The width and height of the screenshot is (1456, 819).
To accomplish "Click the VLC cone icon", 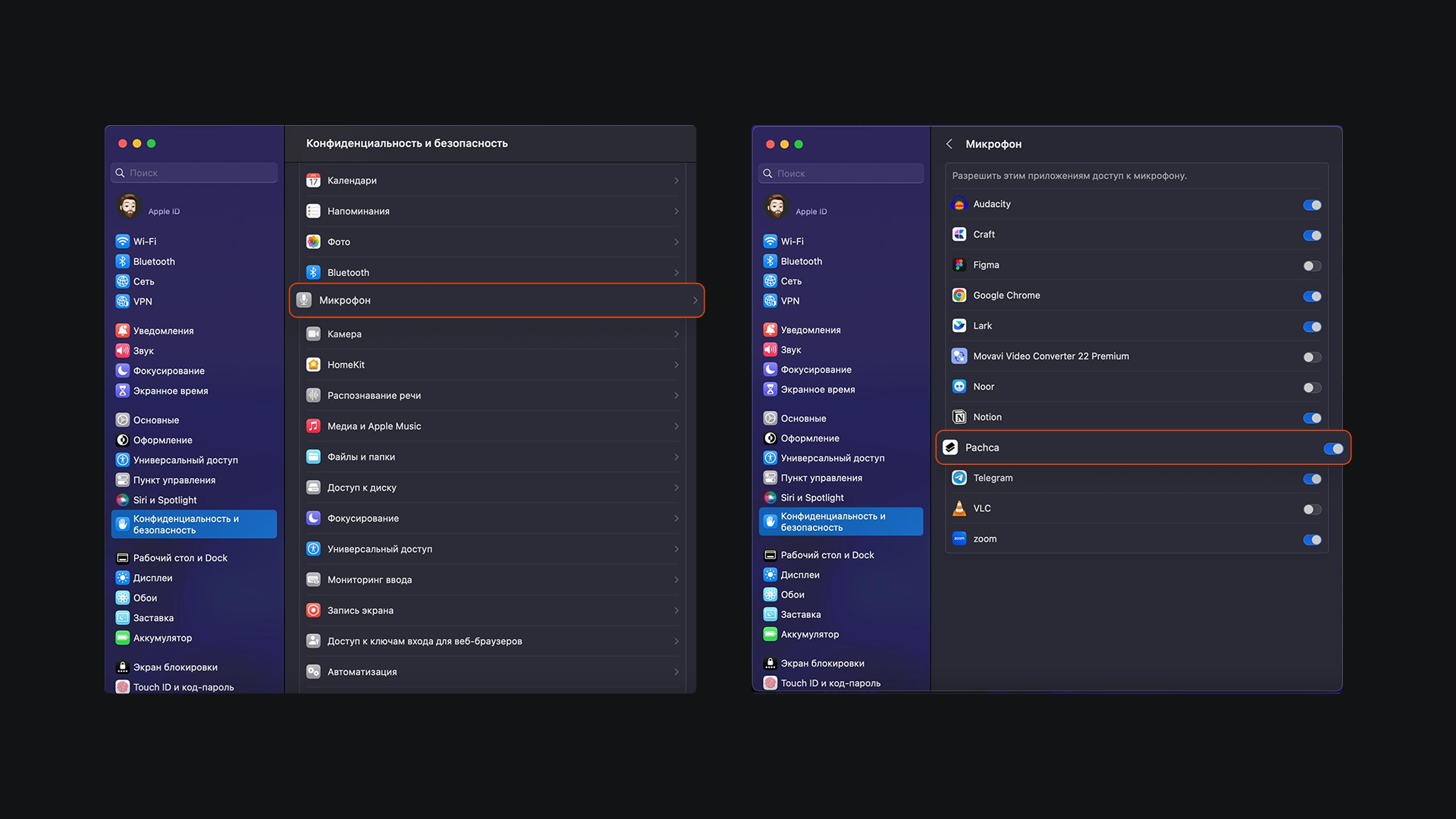I will tap(959, 508).
